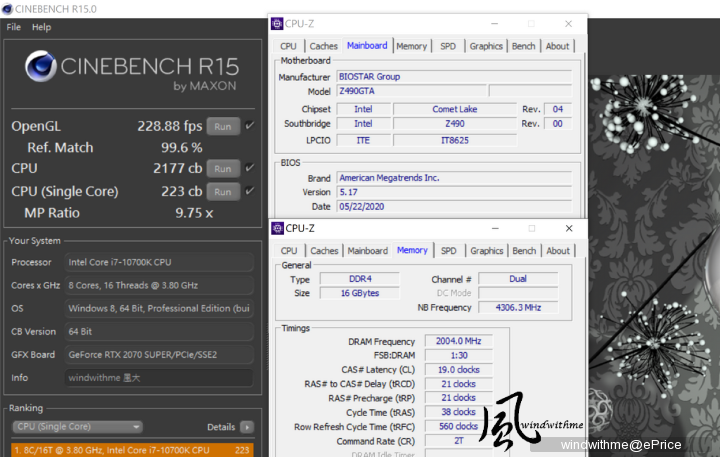Click the DRAM Frequency 2004.0 MHz value
The height and width of the screenshot is (457, 720).
(x=458, y=341)
